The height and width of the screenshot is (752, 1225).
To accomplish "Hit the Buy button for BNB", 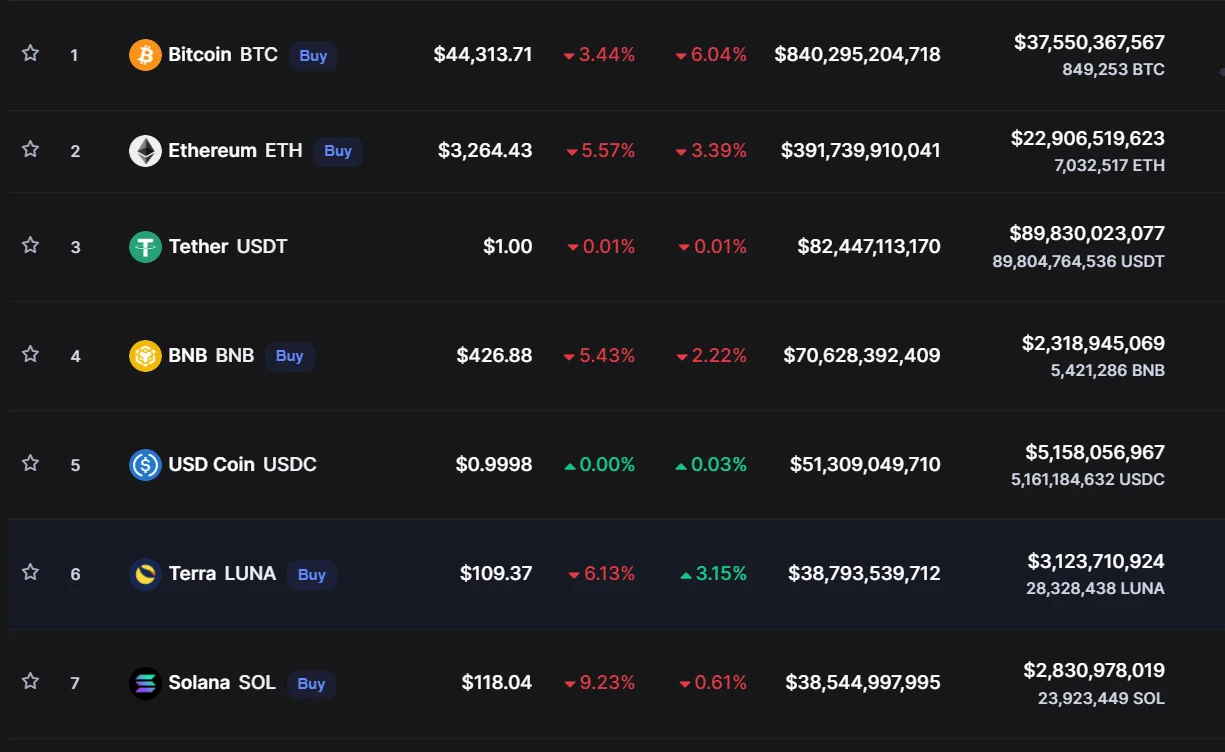I will point(290,356).
